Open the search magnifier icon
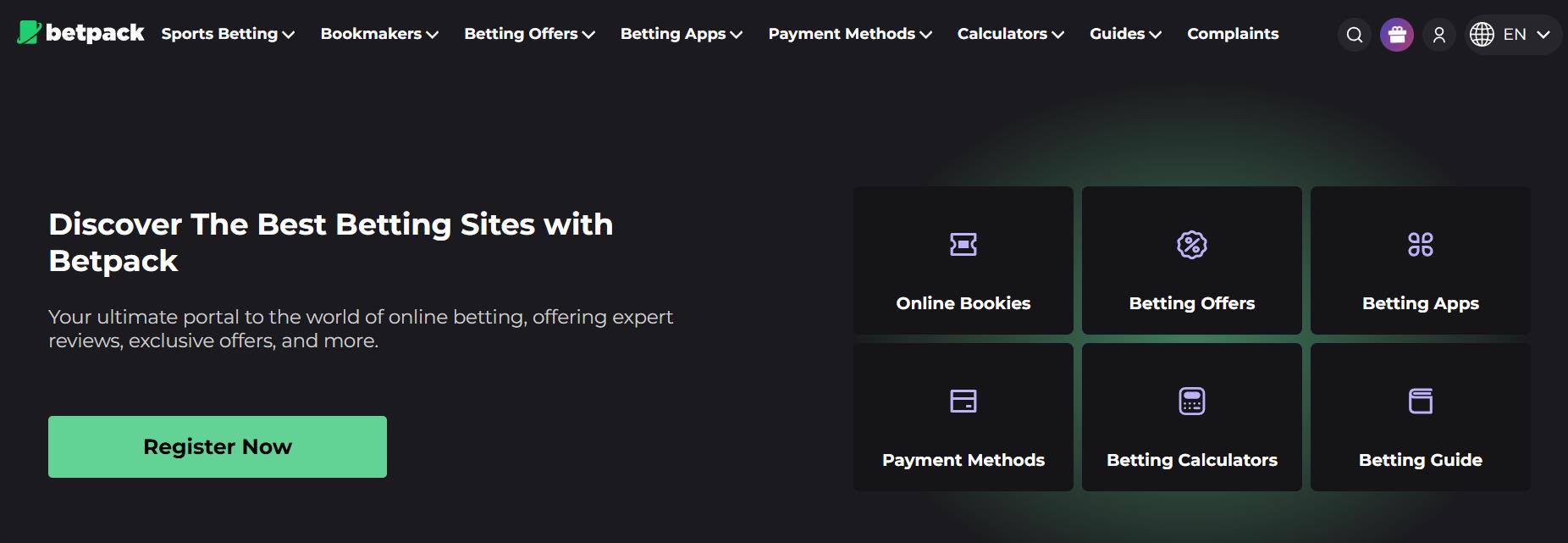The height and width of the screenshot is (543, 1568). pos(1355,35)
